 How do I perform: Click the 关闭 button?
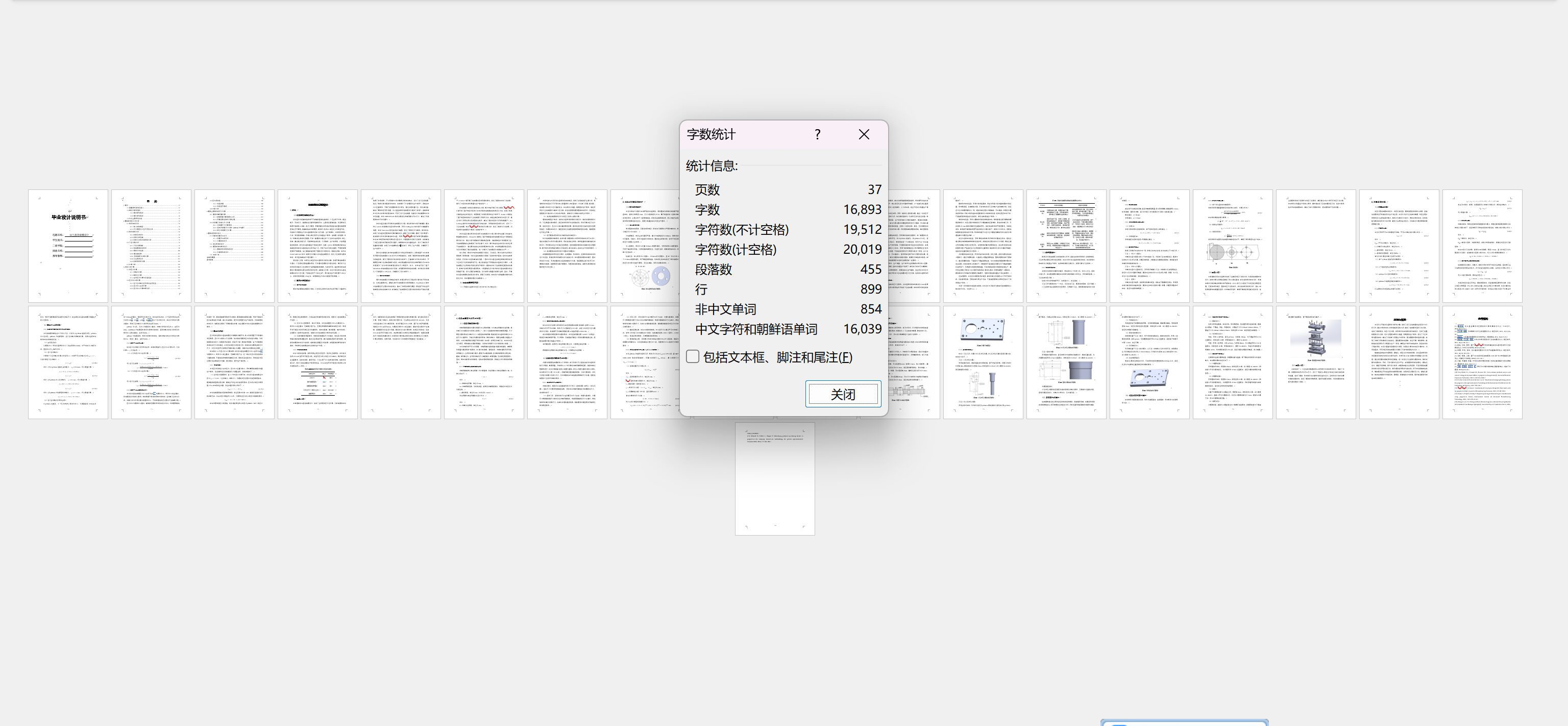(843, 394)
